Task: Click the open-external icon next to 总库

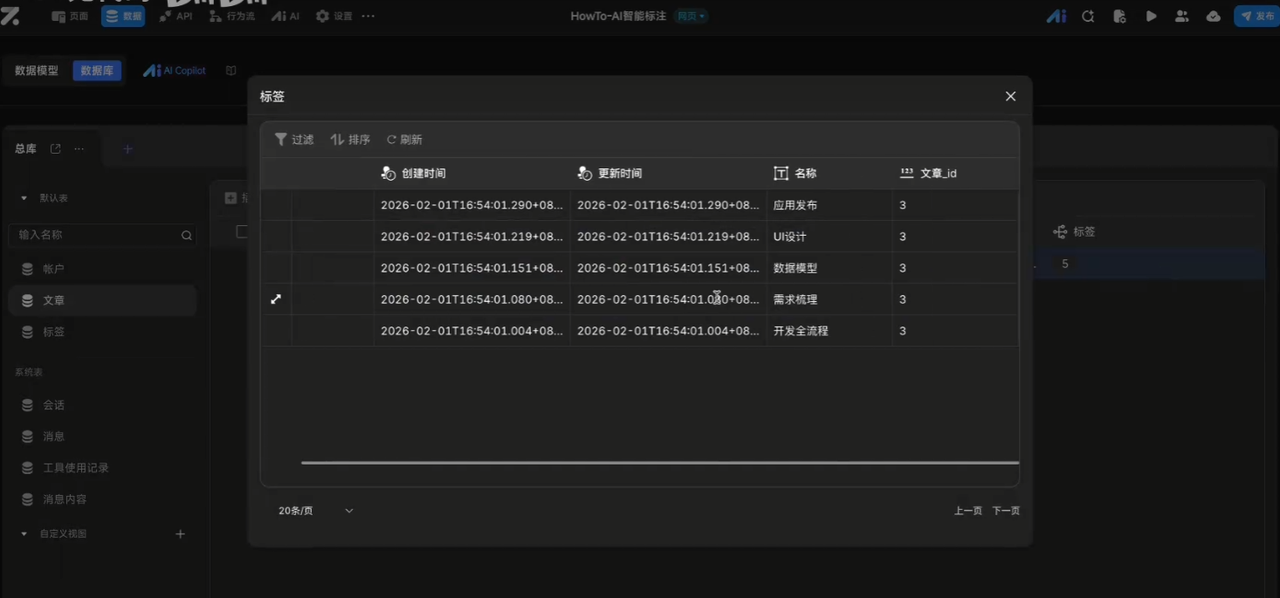Action: tap(55, 149)
